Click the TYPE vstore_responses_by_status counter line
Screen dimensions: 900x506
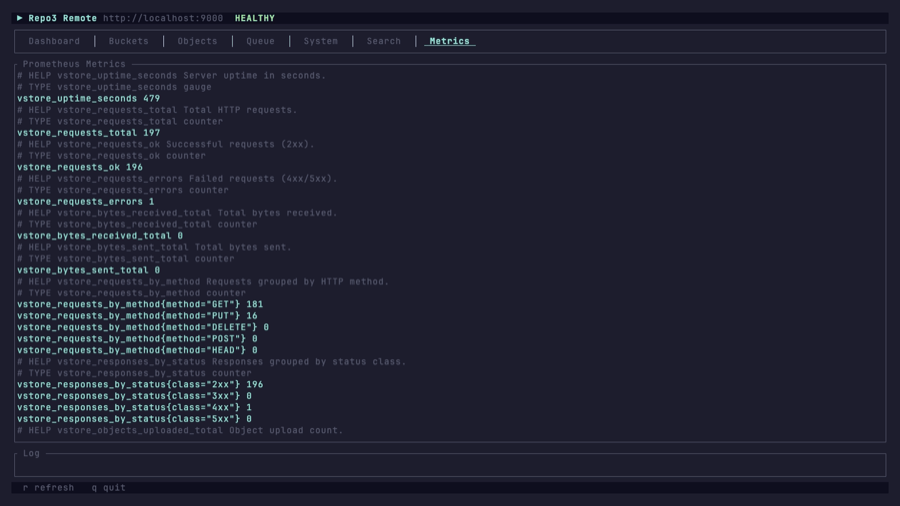tap(134, 373)
